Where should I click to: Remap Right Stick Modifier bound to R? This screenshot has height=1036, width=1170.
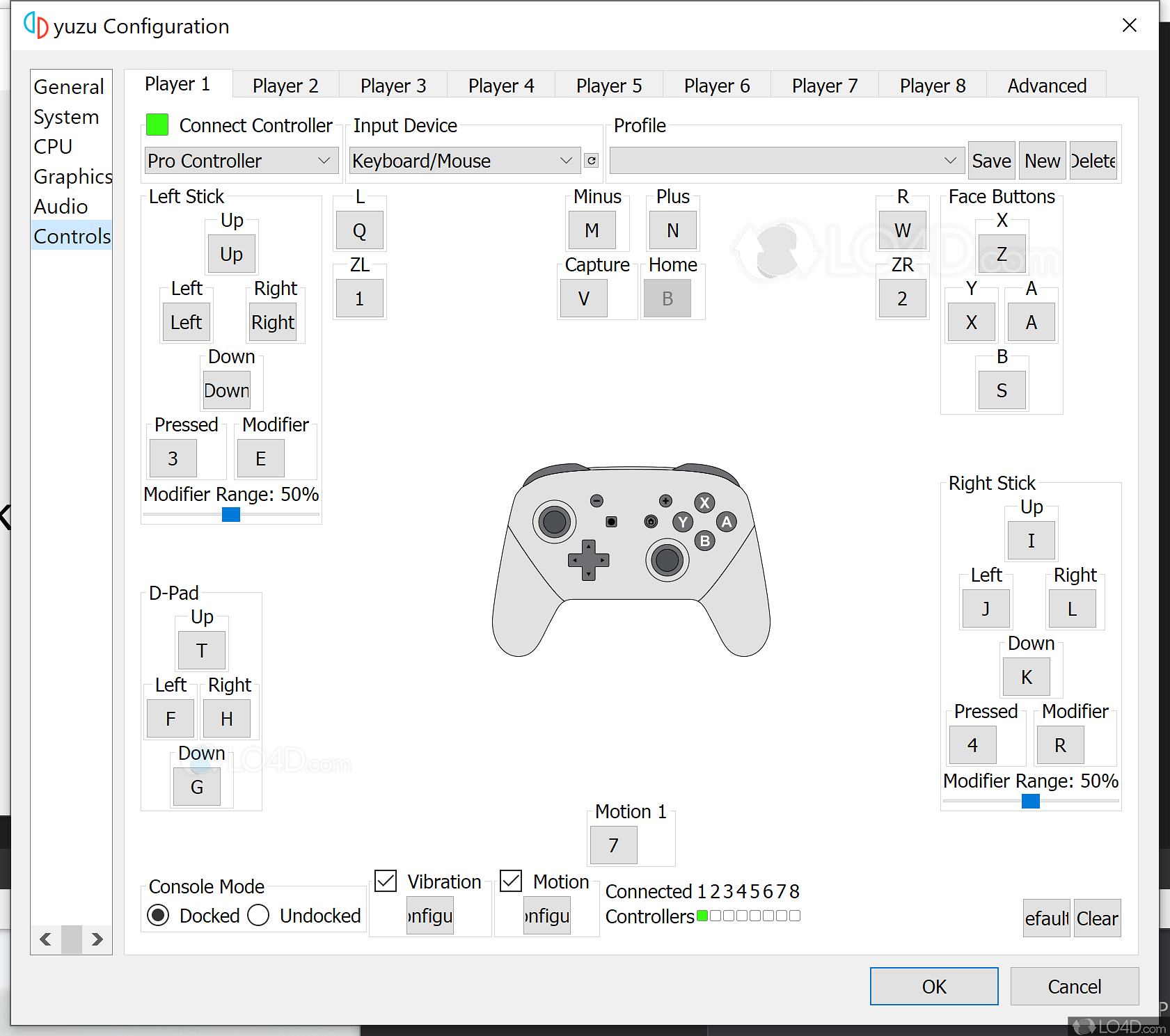(1061, 745)
